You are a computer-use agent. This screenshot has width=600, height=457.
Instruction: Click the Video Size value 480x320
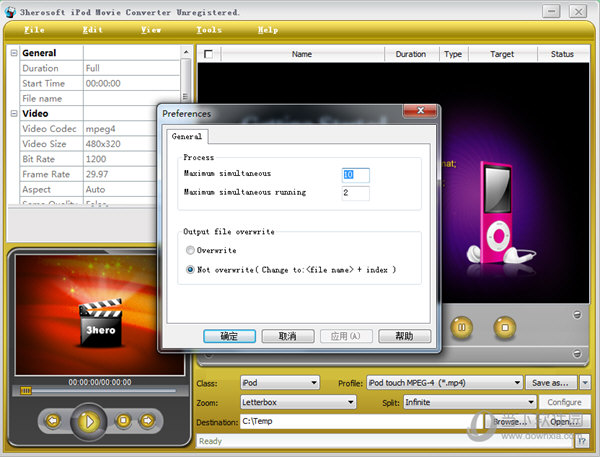[x=103, y=144]
